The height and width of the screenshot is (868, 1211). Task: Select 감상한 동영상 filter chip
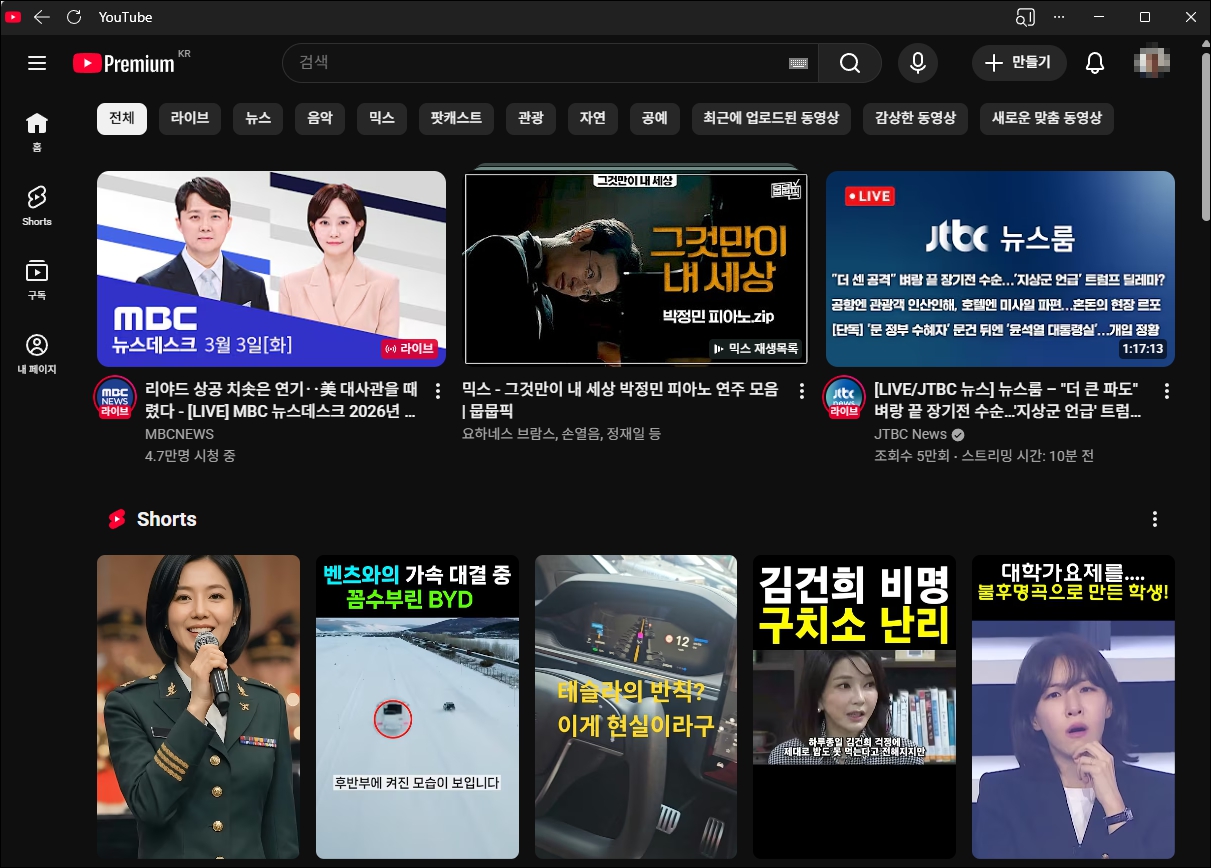coord(915,118)
